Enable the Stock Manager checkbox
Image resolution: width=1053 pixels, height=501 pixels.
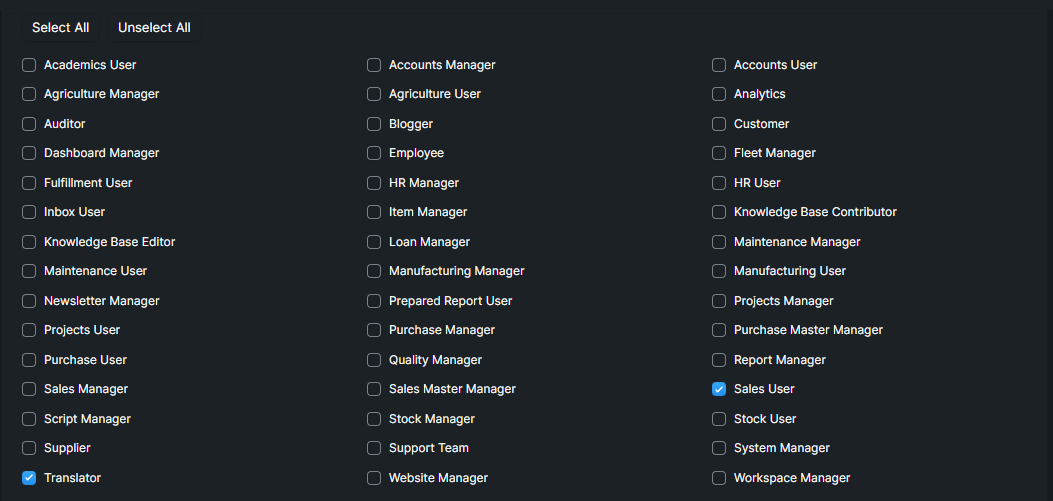coord(374,419)
